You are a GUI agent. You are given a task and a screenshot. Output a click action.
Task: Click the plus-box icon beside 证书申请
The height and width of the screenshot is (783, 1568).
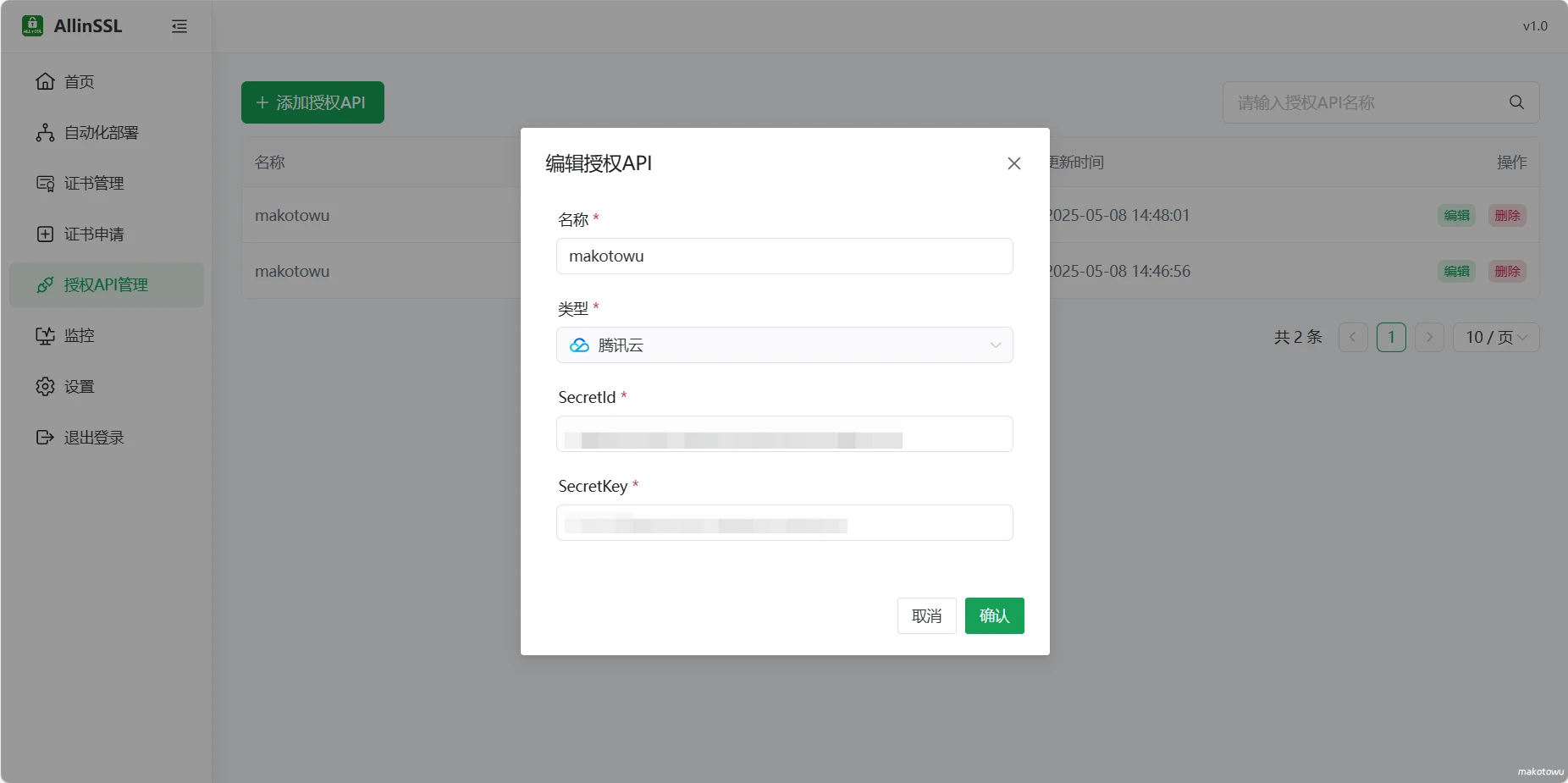45,234
